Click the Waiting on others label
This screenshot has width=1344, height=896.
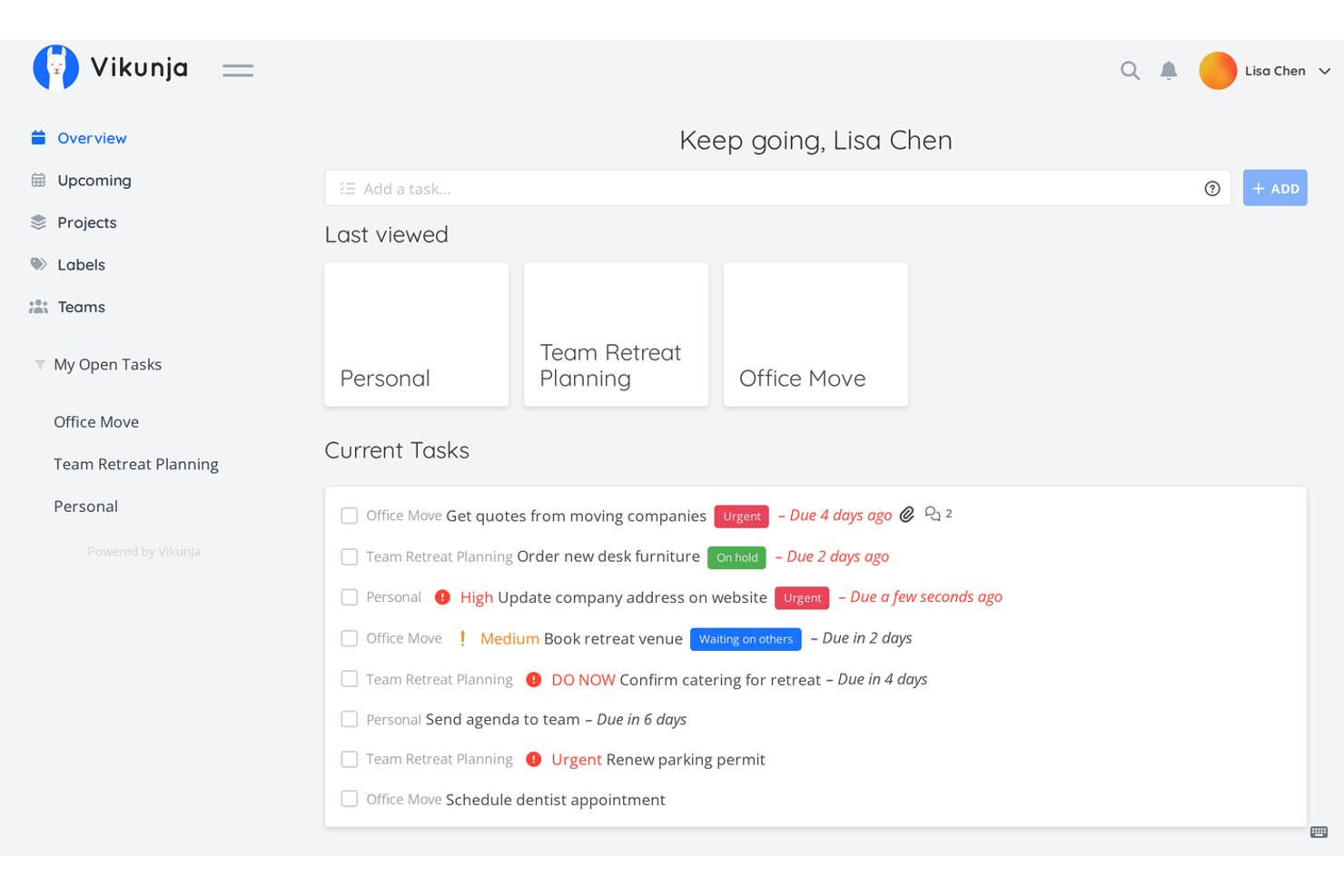(746, 639)
